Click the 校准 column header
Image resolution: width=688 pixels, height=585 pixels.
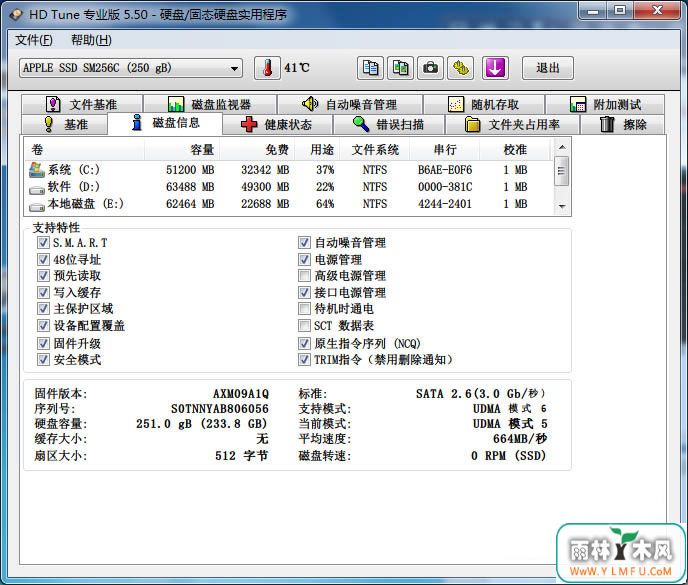tap(515, 150)
